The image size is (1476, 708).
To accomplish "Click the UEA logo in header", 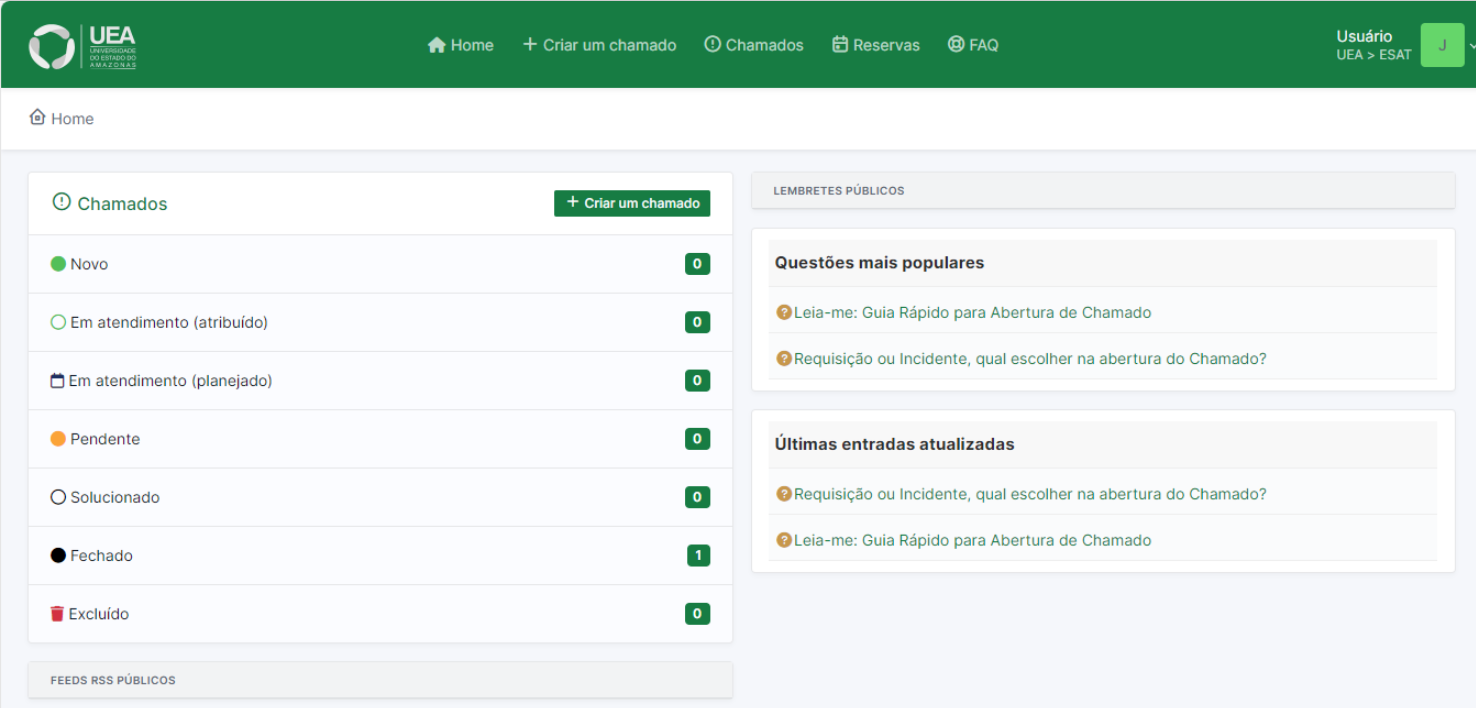I will tap(82, 46).
